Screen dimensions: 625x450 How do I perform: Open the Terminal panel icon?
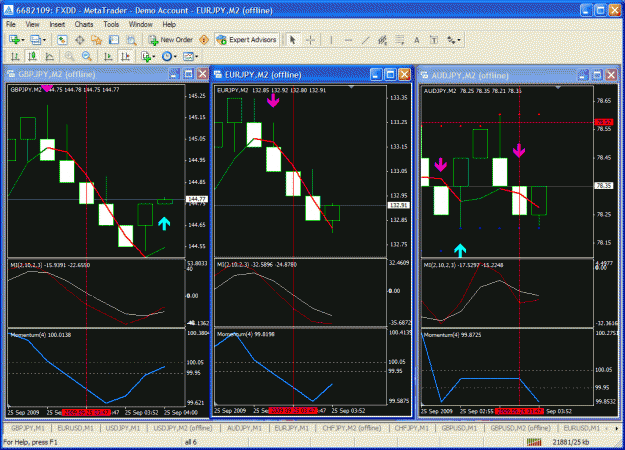[x=114, y=39]
